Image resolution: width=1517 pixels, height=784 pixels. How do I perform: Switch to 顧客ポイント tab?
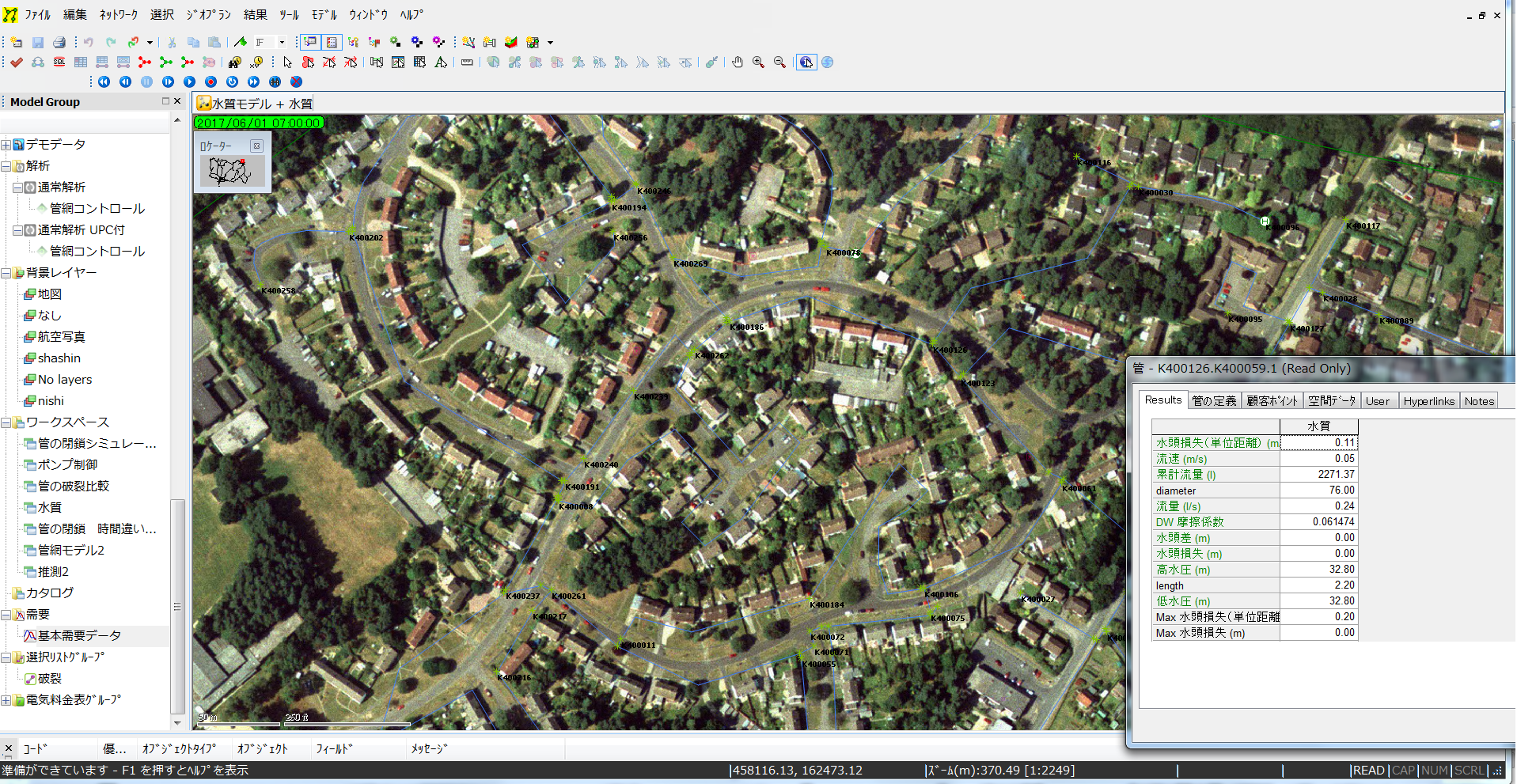1272,401
